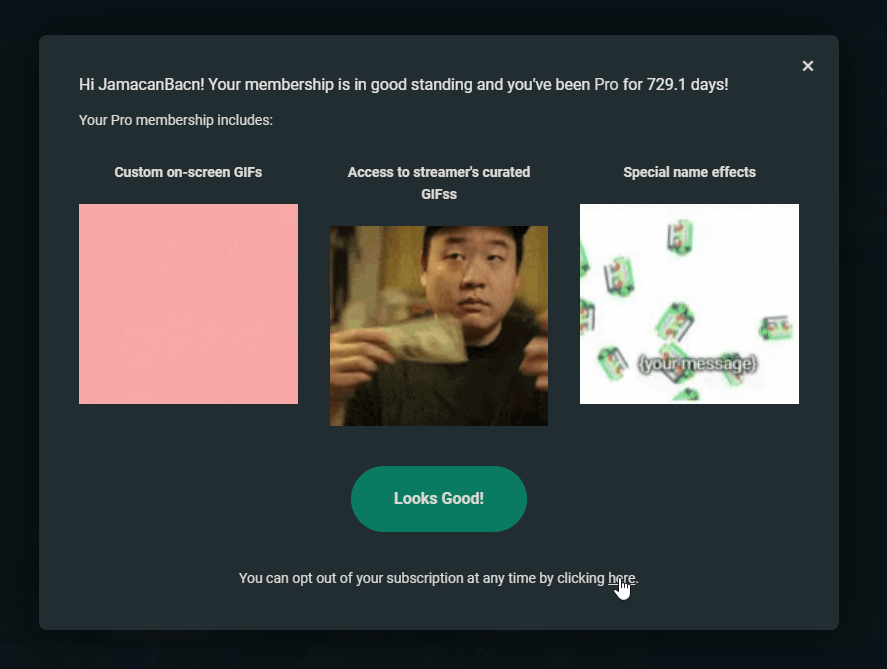Click the highlighted "Pro" label in the greeting

606,84
